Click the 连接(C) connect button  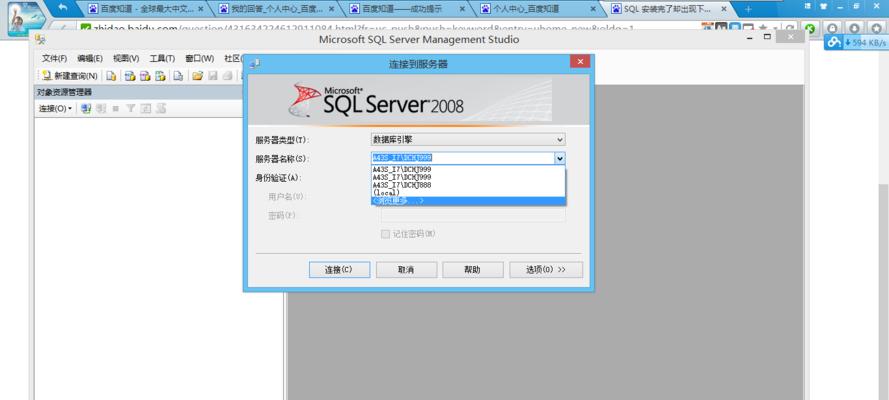coord(339,270)
